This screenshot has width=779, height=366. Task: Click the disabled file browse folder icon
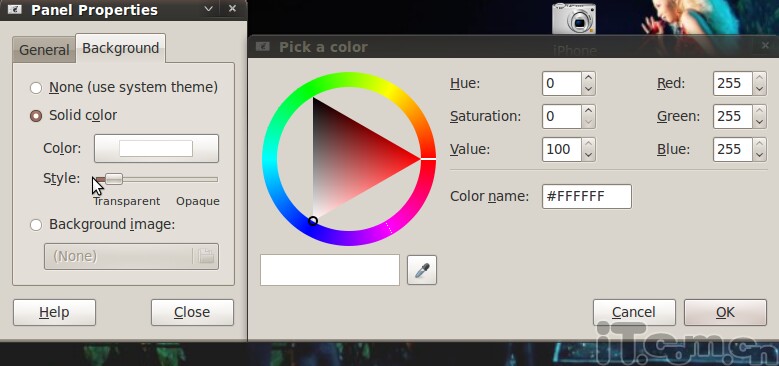pos(206,256)
